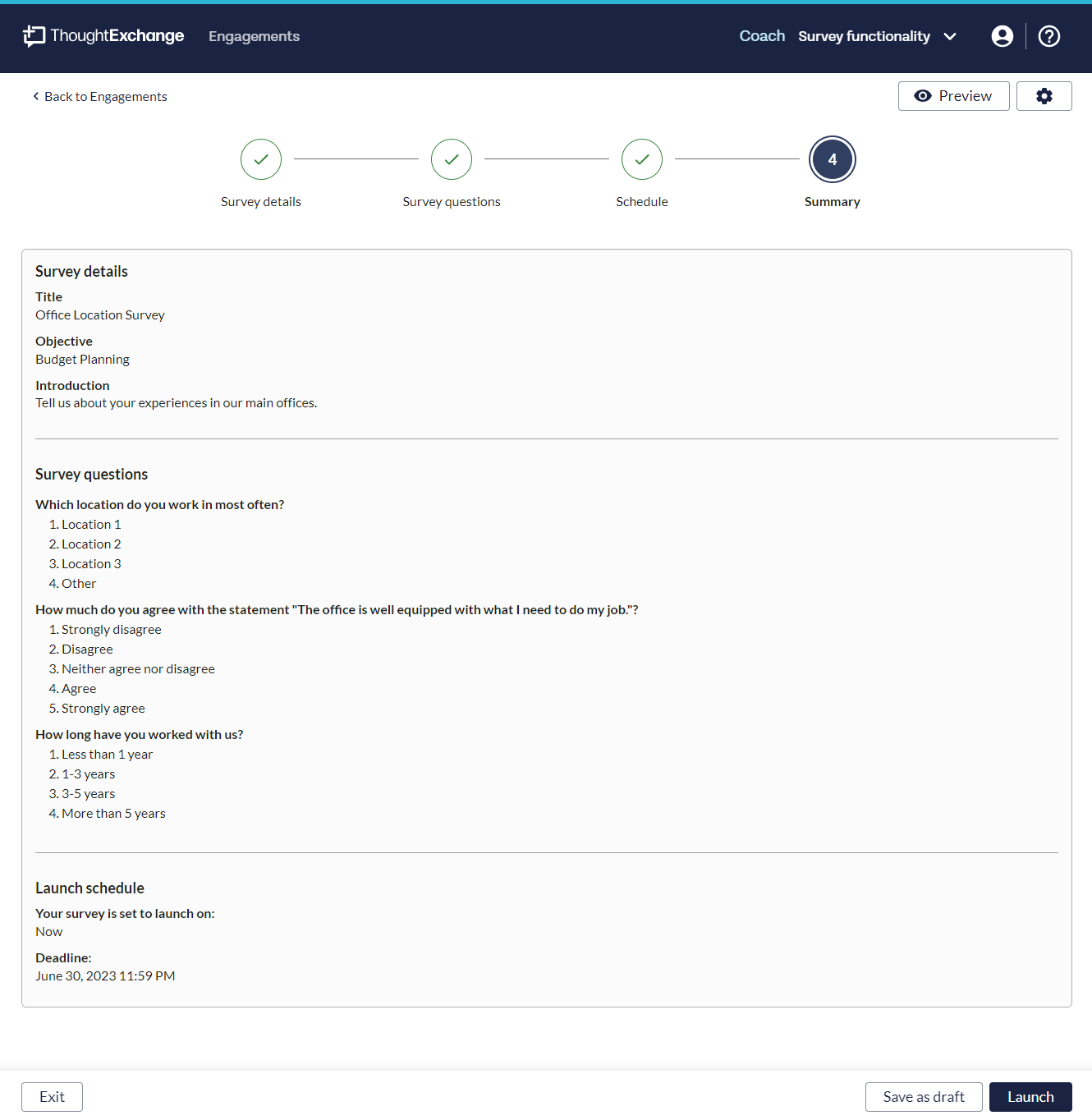Screen dimensions: 1092x1120
Task: Click the introduction text about main offices
Action: point(176,403)
